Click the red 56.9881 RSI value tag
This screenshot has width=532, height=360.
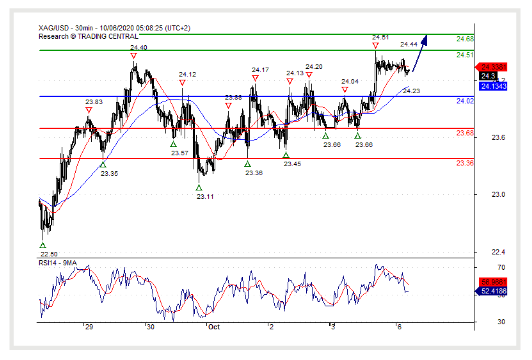pyautogui.click(x=493, y=282)
